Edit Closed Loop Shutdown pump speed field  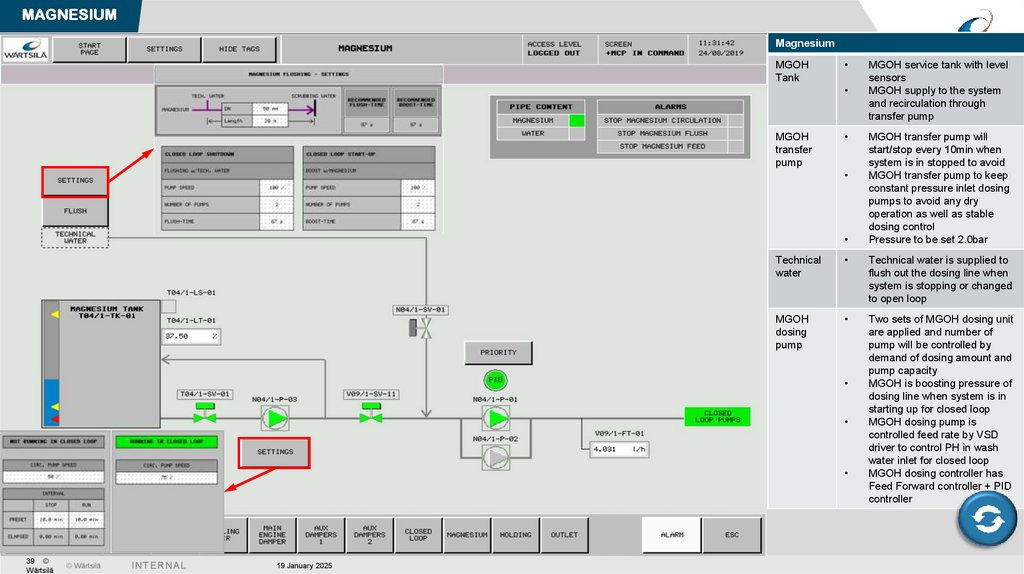click(277, 187)
